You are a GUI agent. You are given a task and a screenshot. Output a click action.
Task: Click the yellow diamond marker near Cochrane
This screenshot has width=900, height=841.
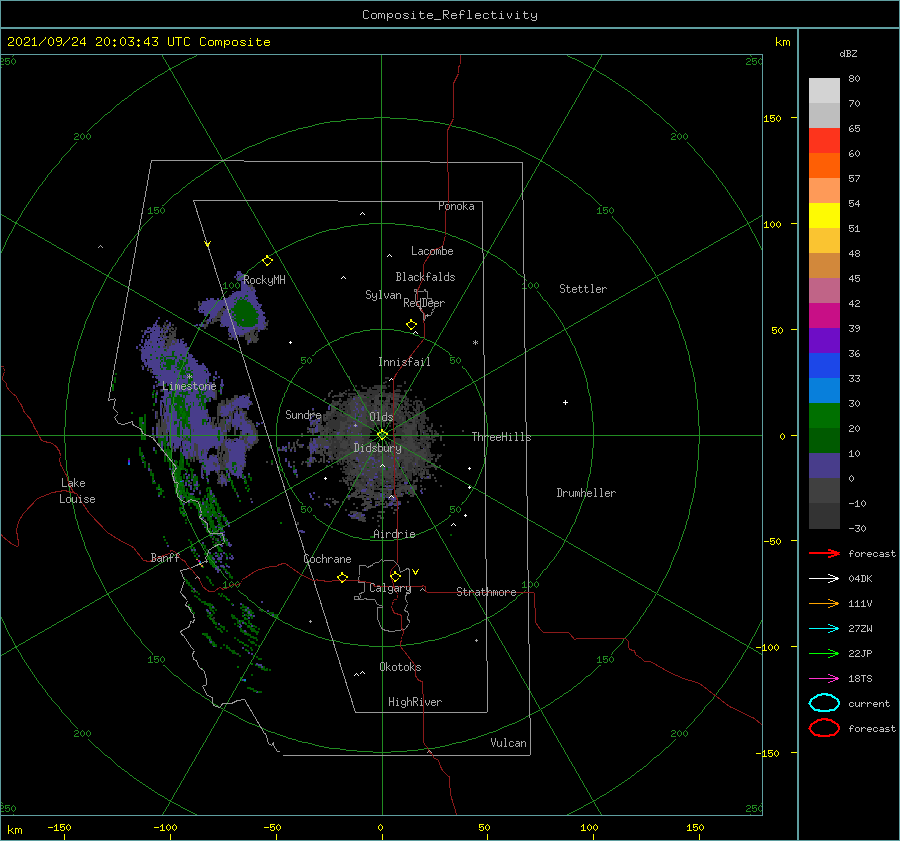point(343,578)
